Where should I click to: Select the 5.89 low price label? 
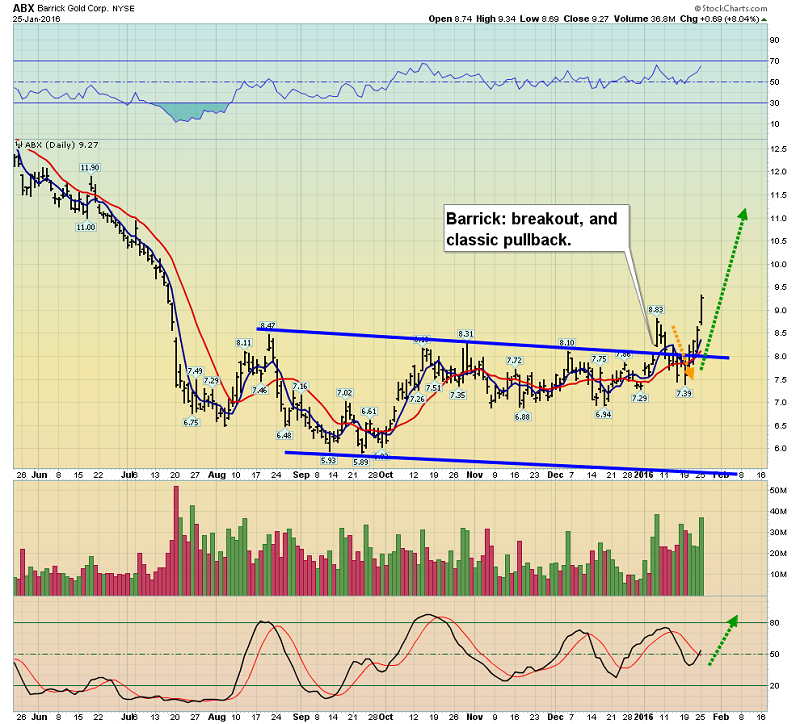[361, 462]
